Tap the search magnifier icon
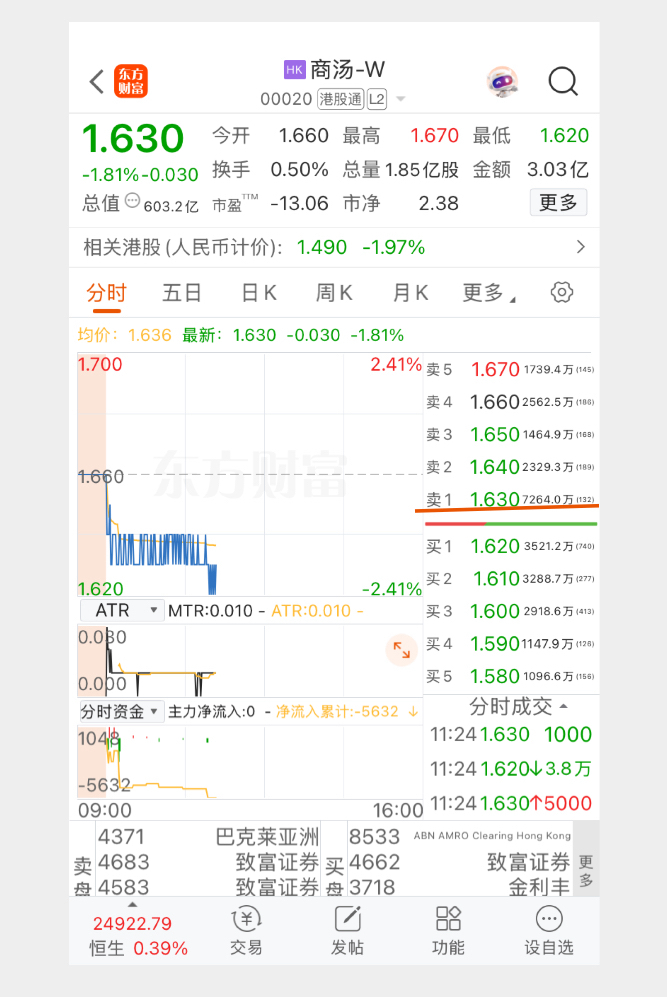The image size is (667, 997). point(563,81)
